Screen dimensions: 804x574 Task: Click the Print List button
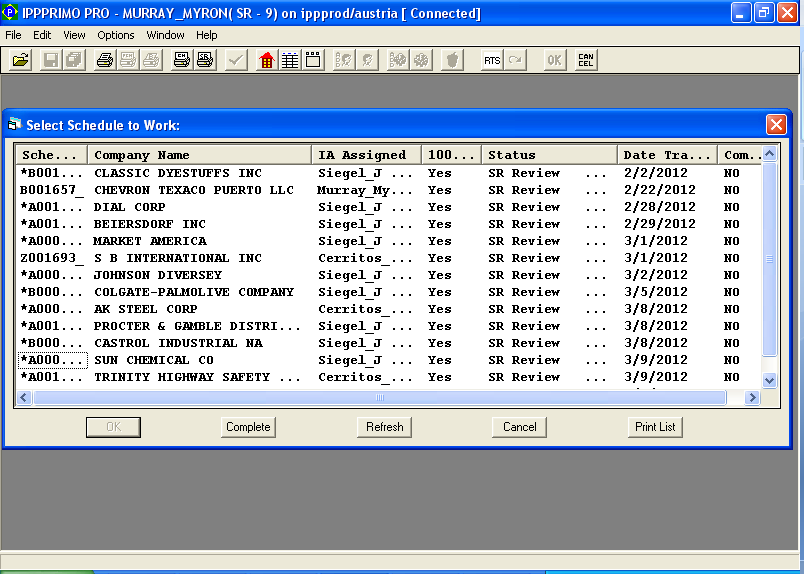point(655,427)
